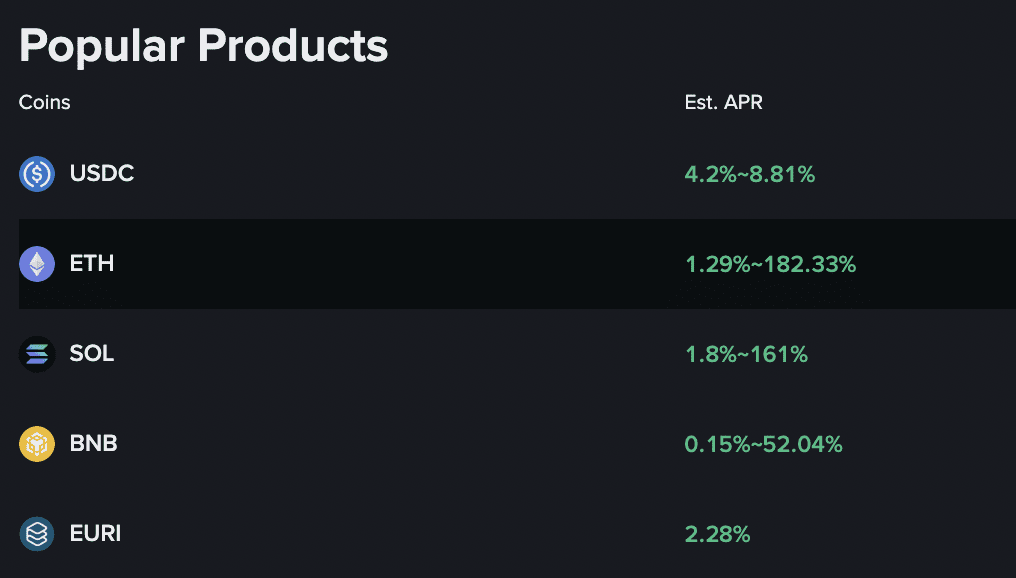The image size is (1016, 578).
Task: Click the 4.2%~8.81% APR value
Action: click(x=749, y=175)
